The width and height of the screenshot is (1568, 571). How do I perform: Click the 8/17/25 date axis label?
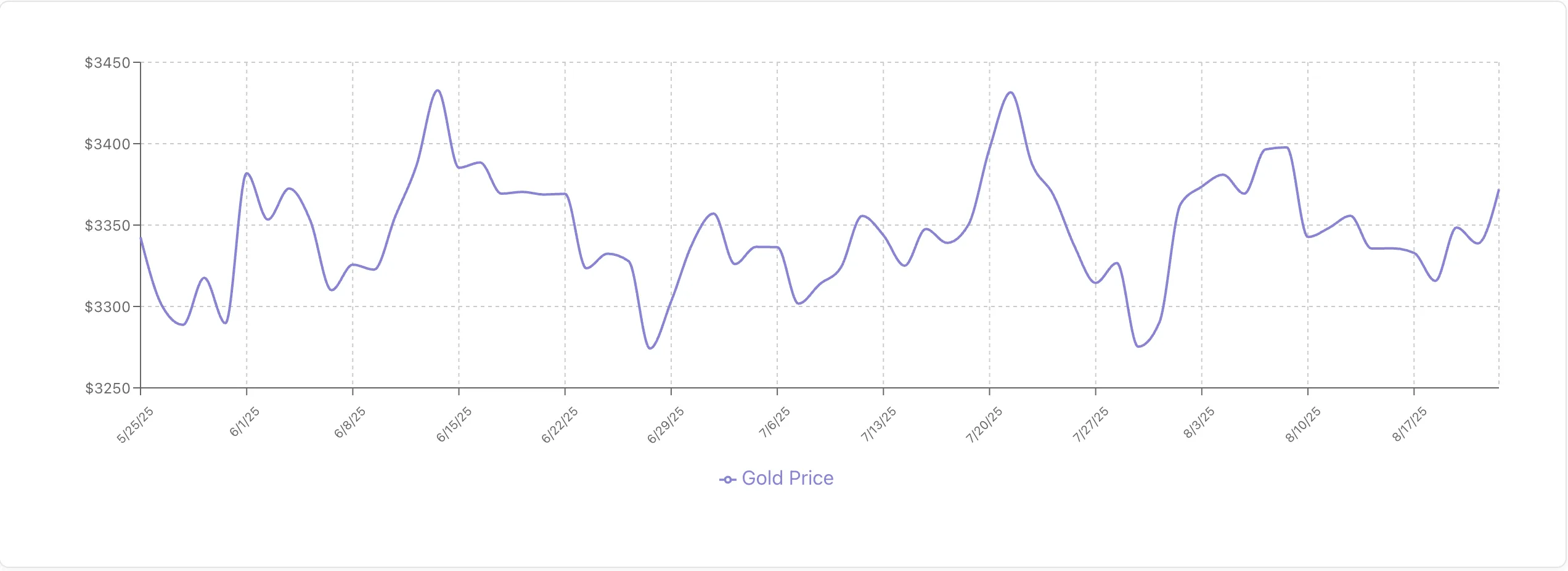coord(1410,424)
